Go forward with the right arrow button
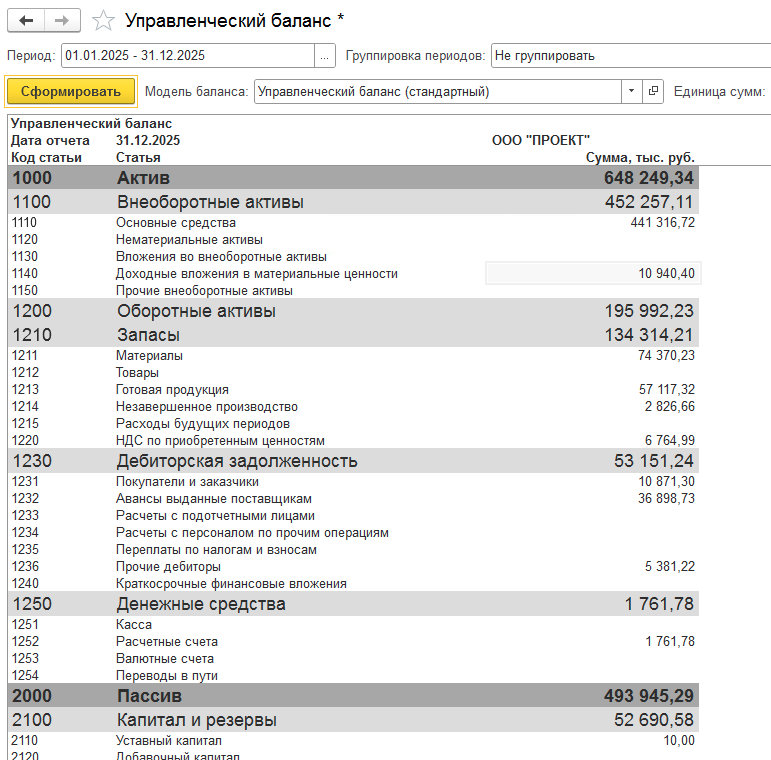This screenshot has width=771, height=760. (x=62, y=21)
